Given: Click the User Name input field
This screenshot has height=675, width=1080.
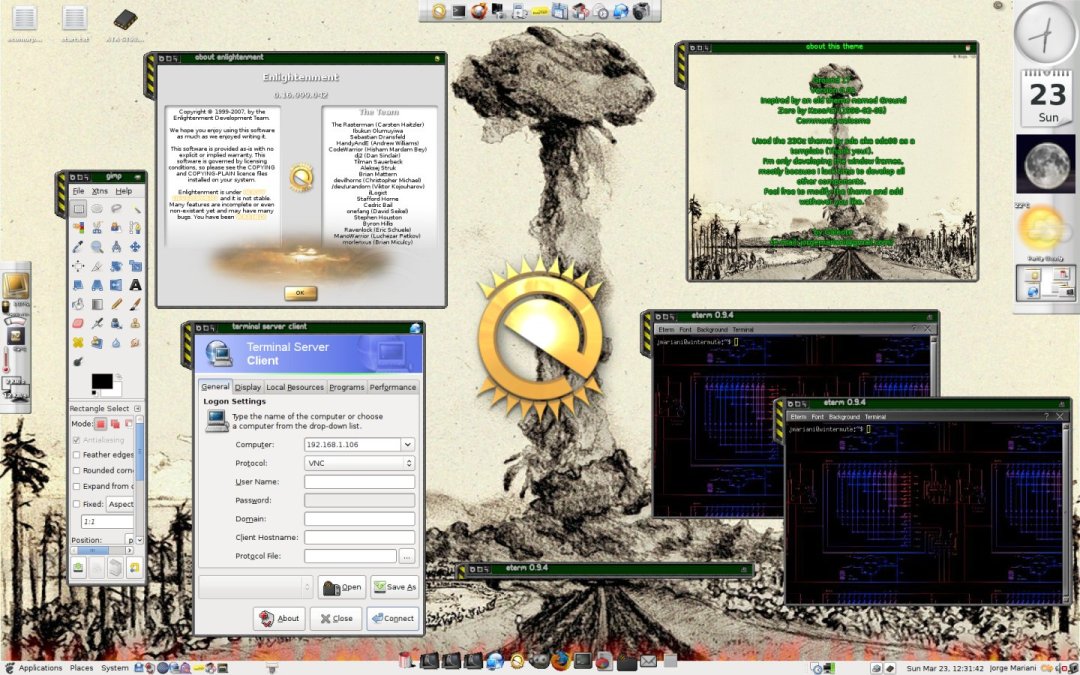Looking at the screenshot, I should point(360,482).
